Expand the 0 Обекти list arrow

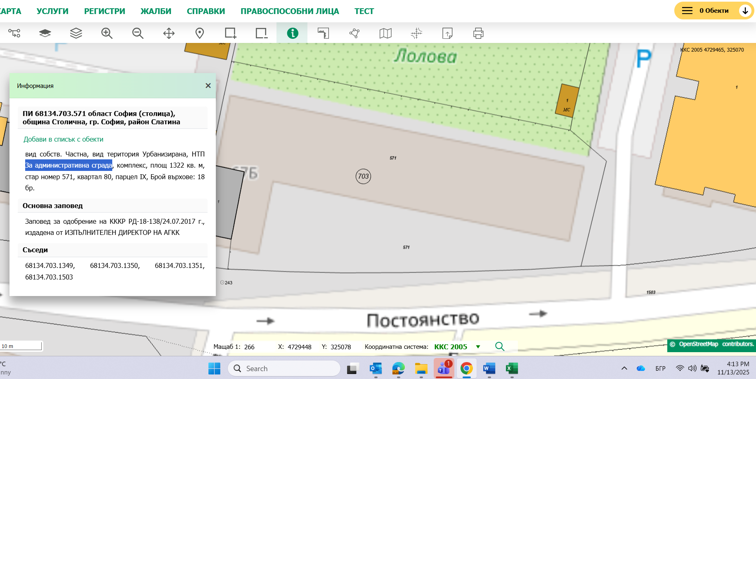tap(744, 11)
